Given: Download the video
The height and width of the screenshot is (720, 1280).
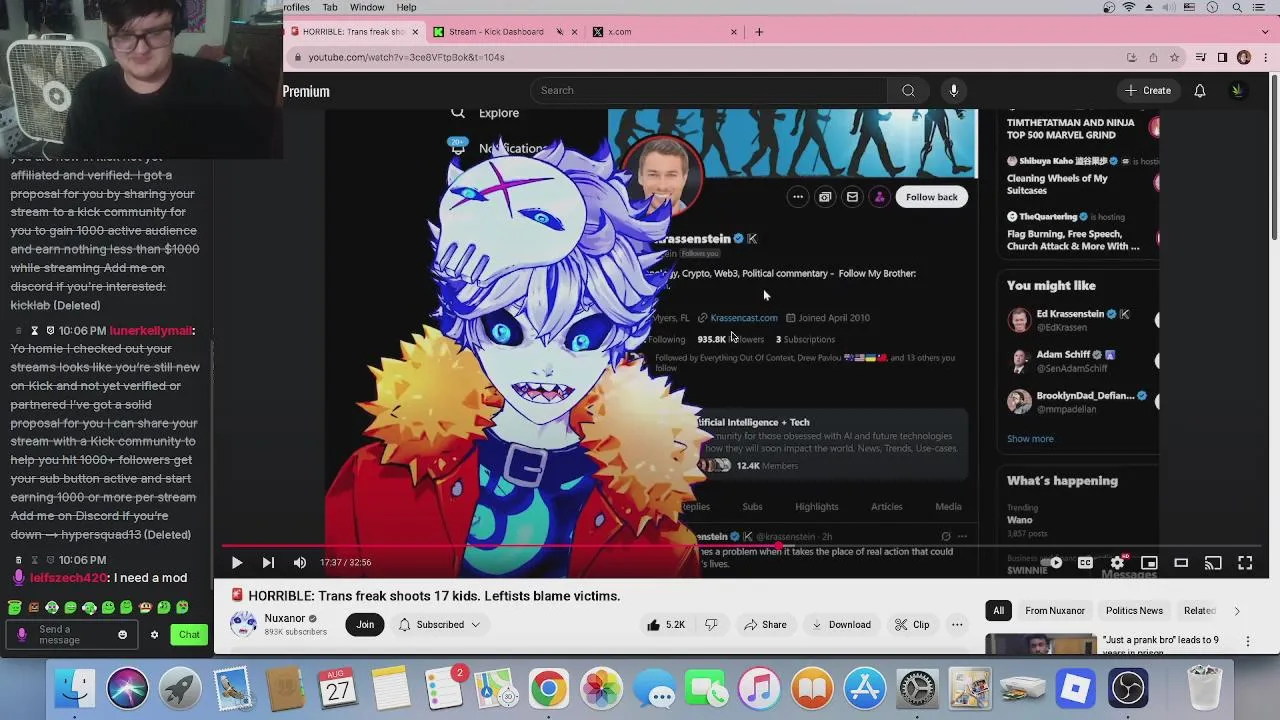Looking at the screenshot, I should (840, 625).
